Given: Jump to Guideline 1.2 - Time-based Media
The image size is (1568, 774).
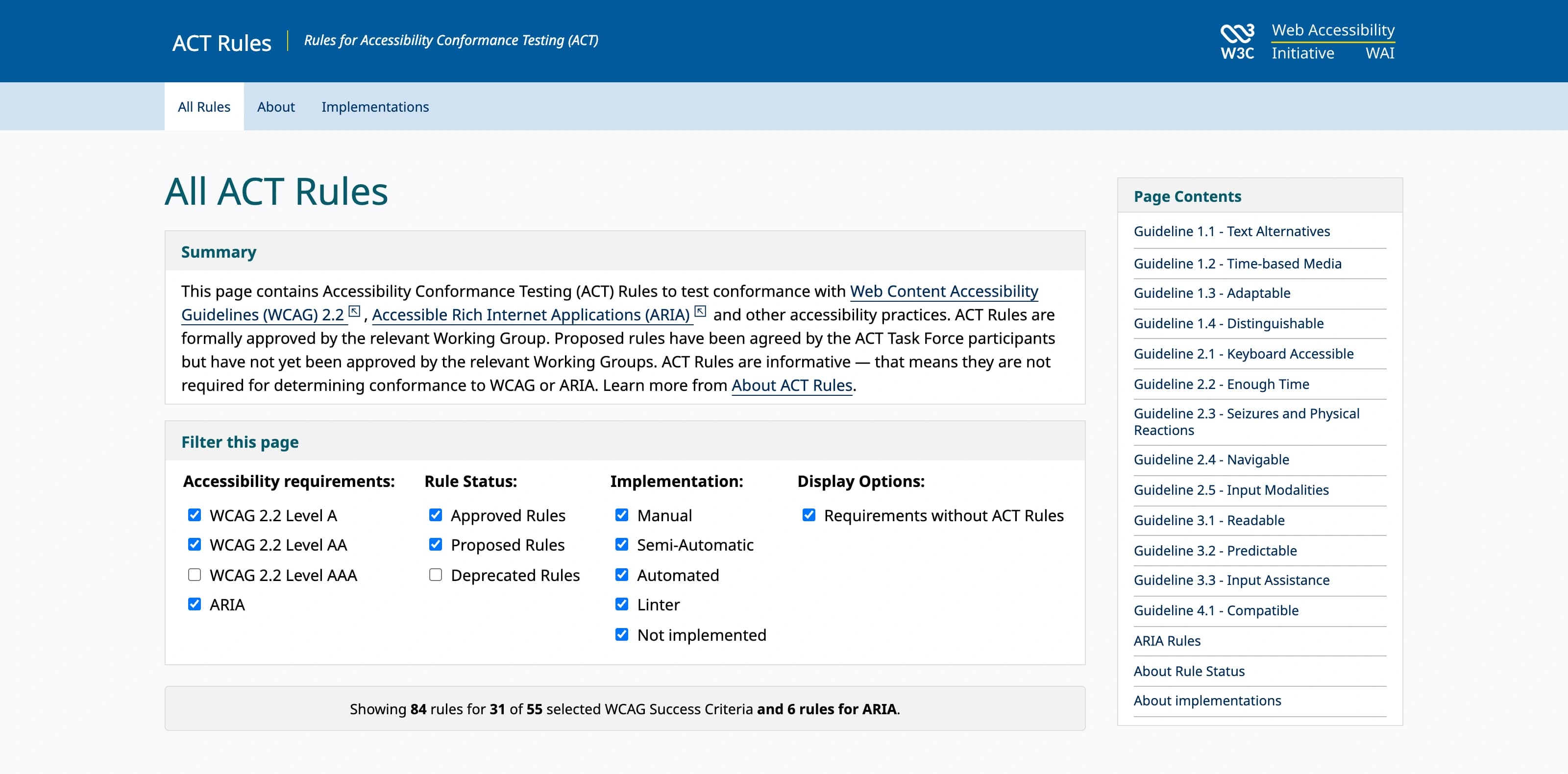Looking at the screenshot, I should point(1237,264).
